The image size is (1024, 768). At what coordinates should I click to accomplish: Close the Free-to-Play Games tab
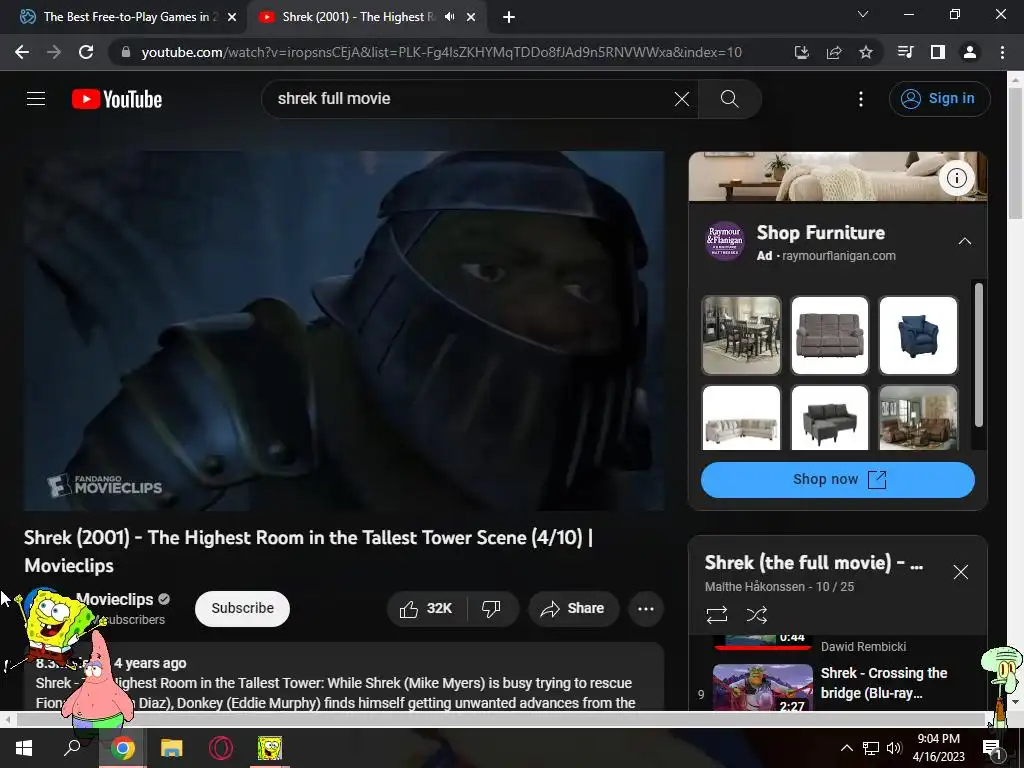(x=232, y=18)
